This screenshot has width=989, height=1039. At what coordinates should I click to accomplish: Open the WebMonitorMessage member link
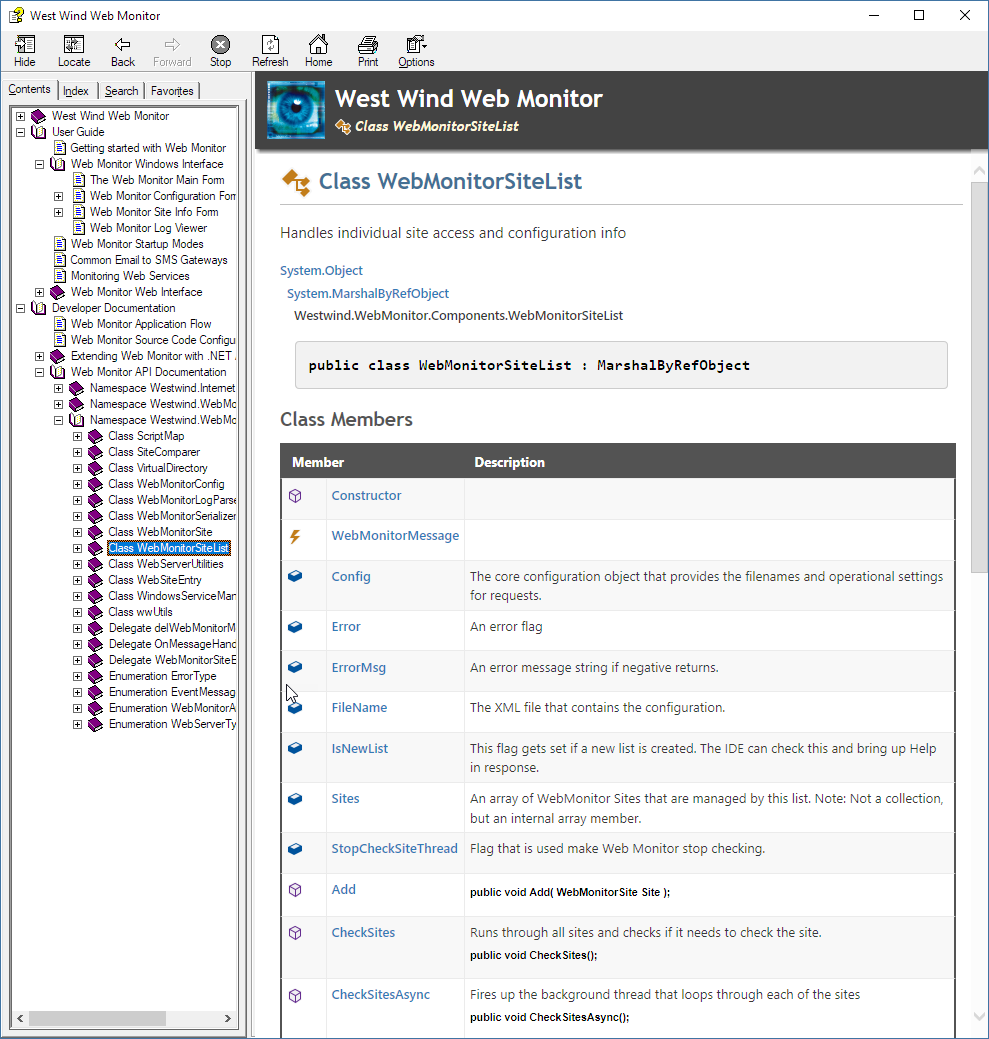click(x=395, y=535)
